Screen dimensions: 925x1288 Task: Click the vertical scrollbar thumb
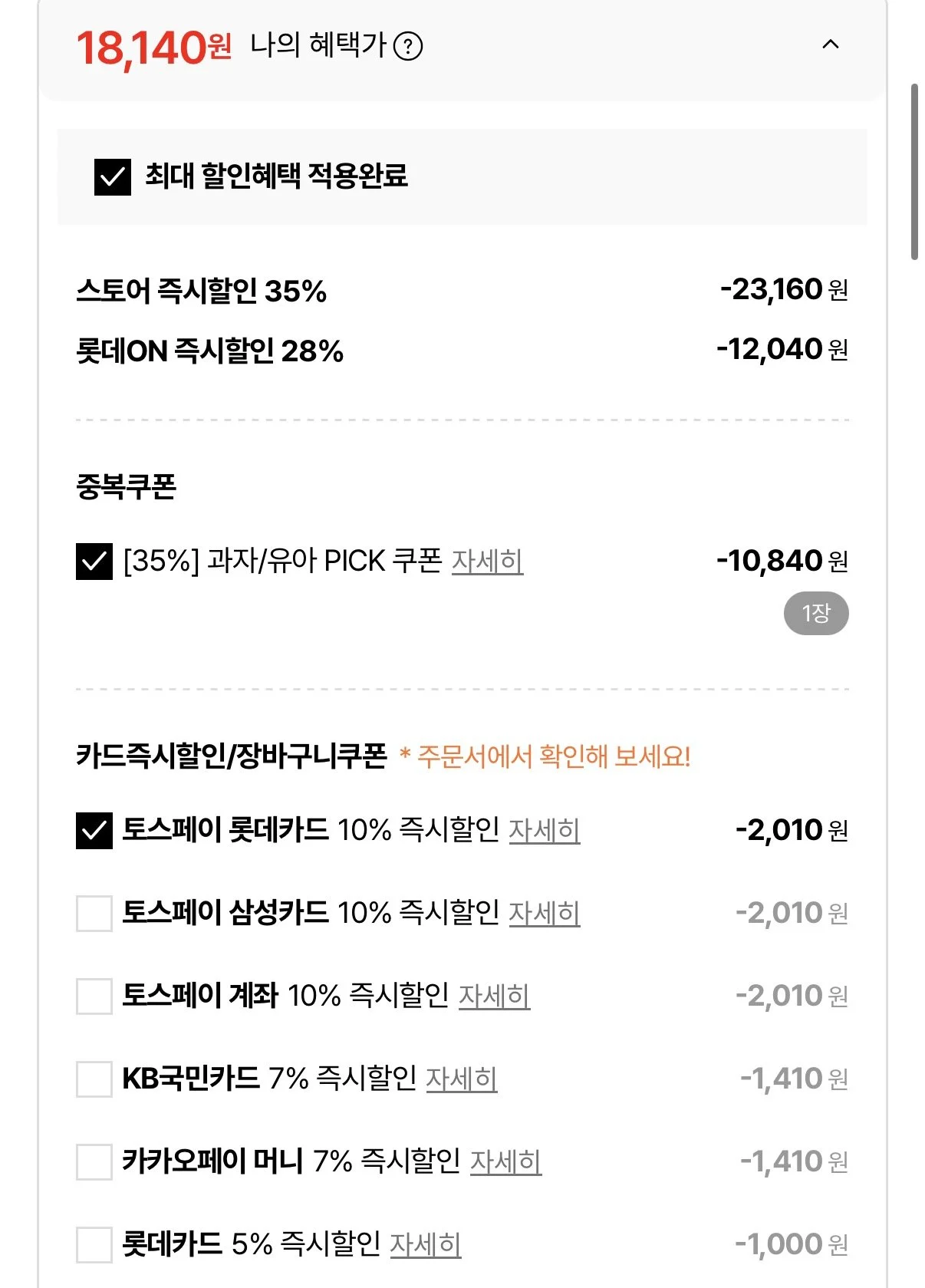point(914,172)
